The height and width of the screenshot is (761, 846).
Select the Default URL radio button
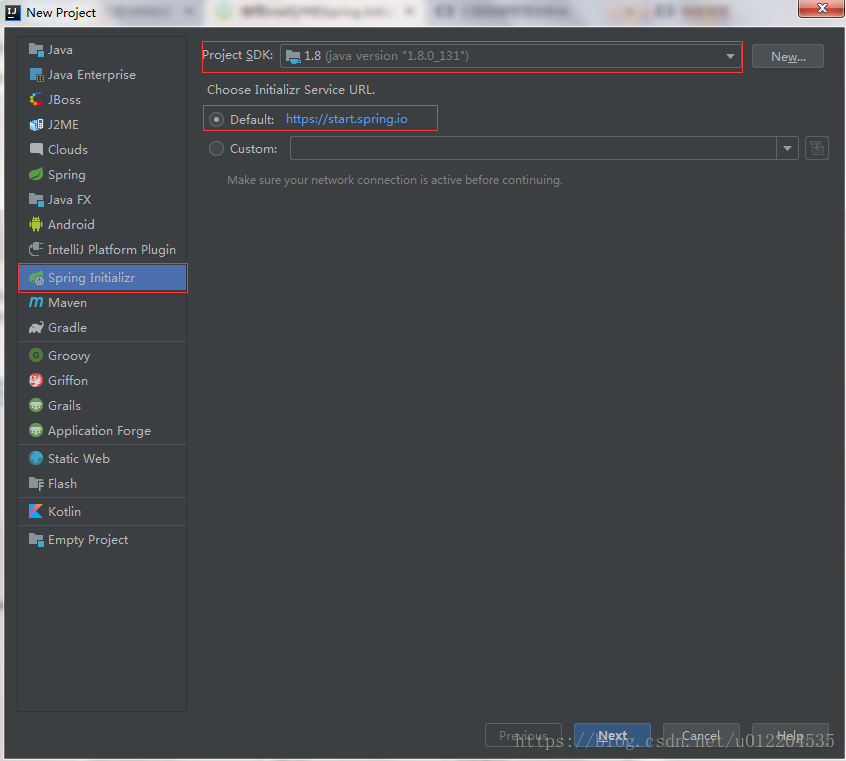click(216, 119)
